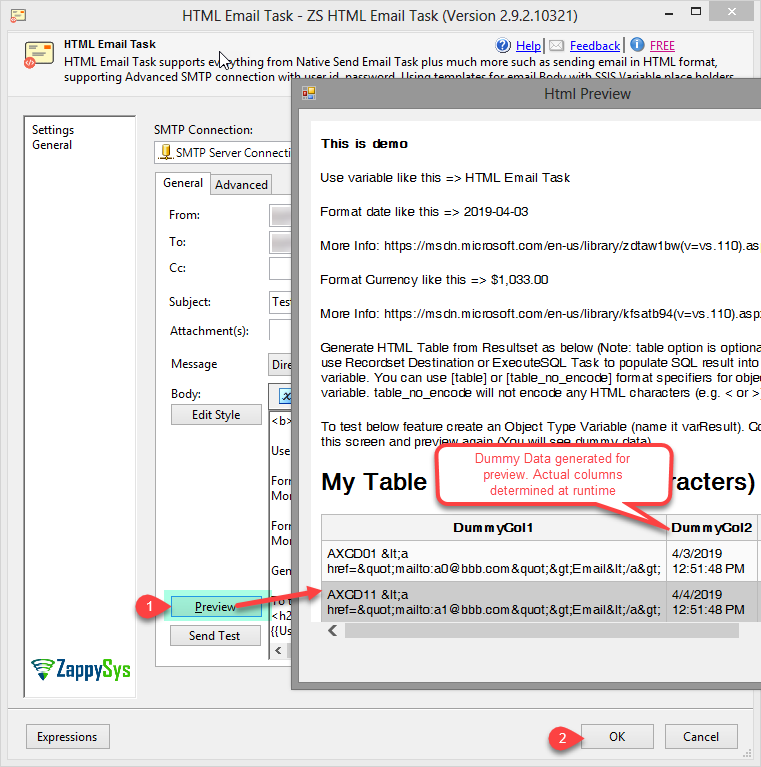Click the Attachment(s) input field
761x767 pixels.
tap(280, 329)
